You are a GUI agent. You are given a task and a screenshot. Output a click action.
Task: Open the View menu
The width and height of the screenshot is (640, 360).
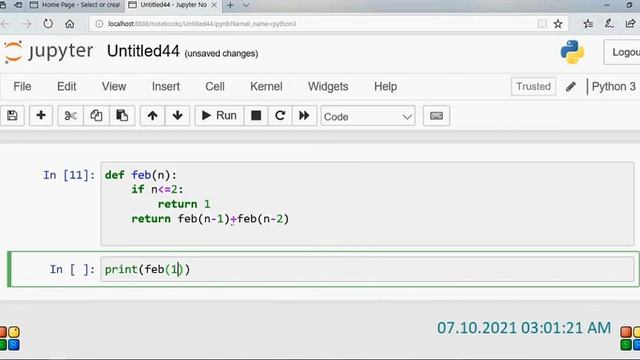click(114, 87)
